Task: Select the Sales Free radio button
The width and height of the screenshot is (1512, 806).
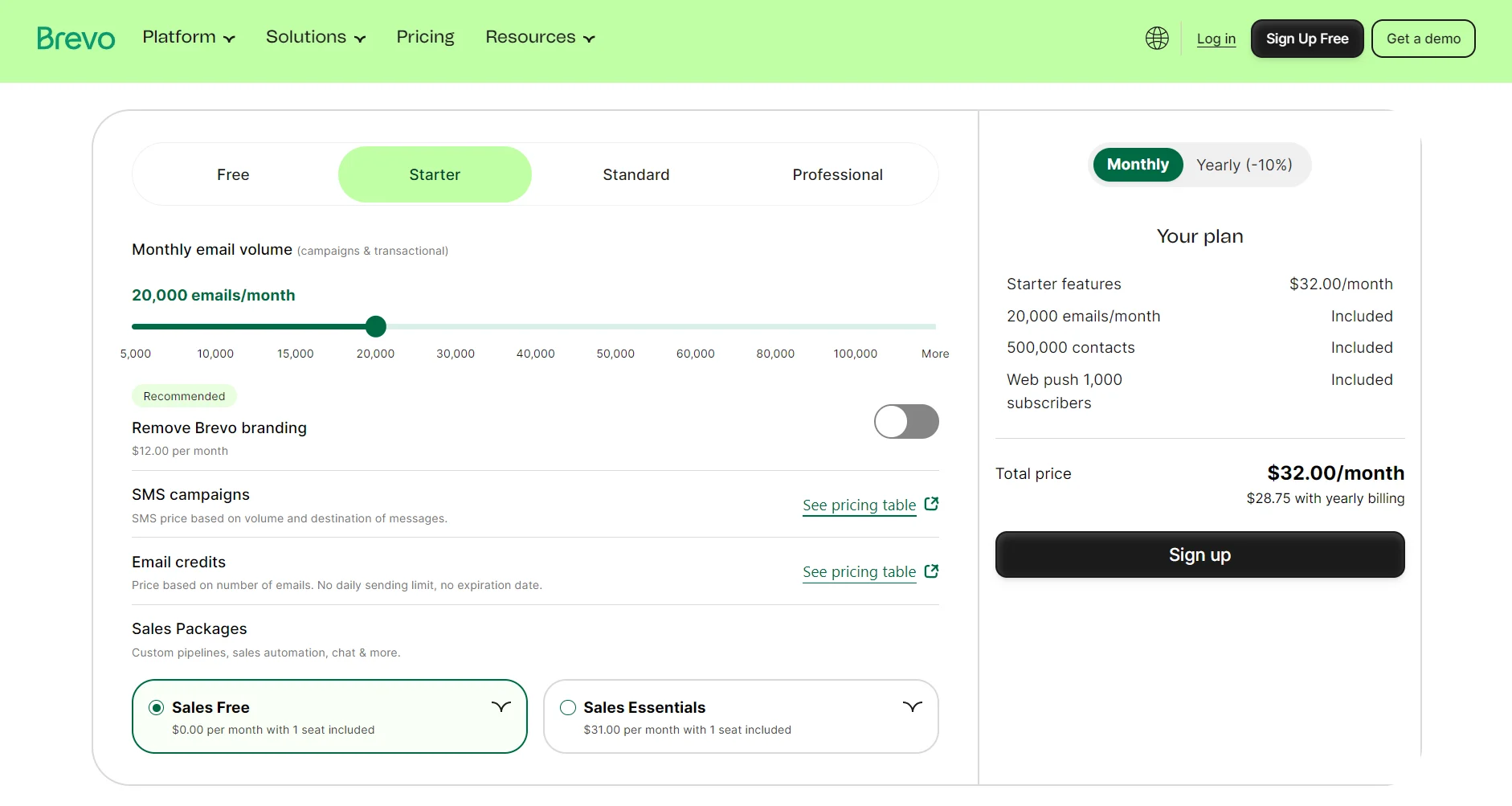Action: [157, 707]
